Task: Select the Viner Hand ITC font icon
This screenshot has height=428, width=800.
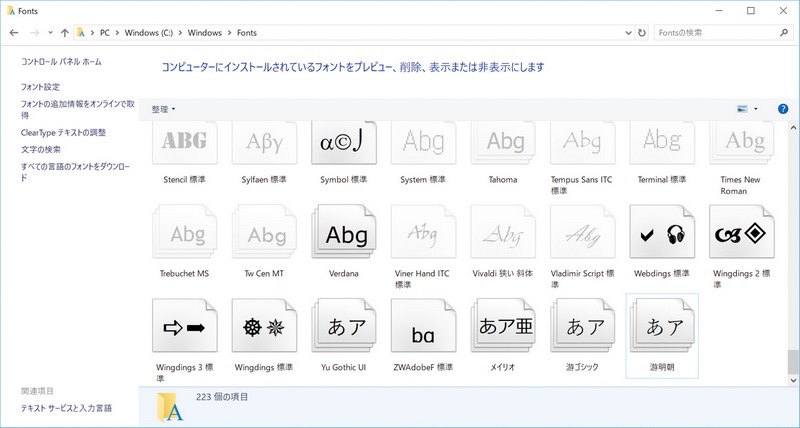Action: pyautogui.click(x=423, y=232)
